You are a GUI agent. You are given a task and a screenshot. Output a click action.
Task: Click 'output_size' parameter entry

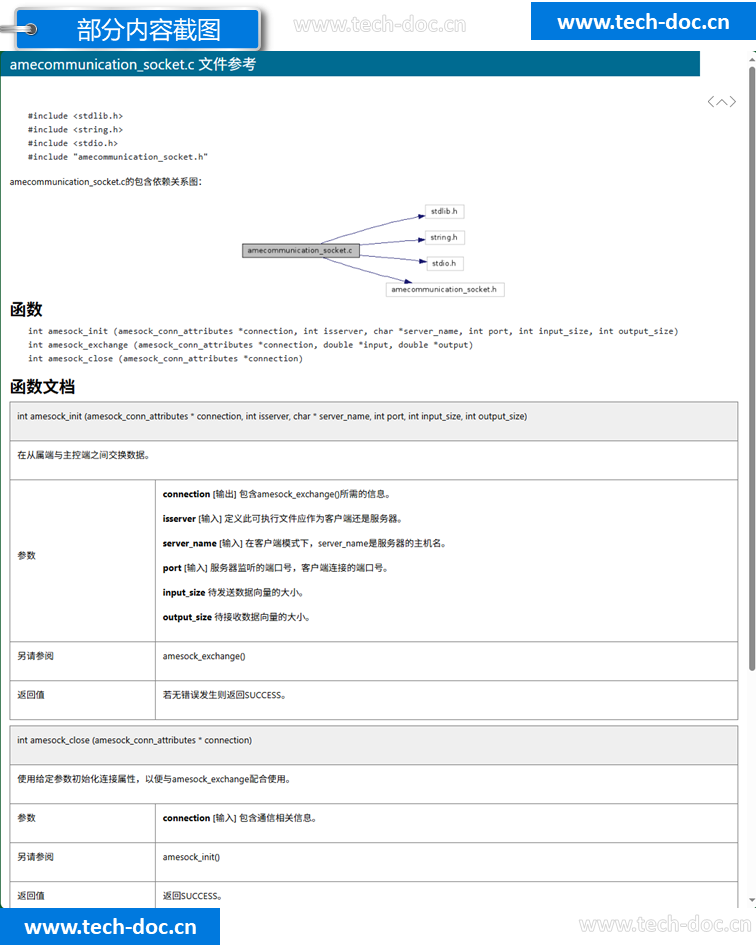click(x=236, y=618)
